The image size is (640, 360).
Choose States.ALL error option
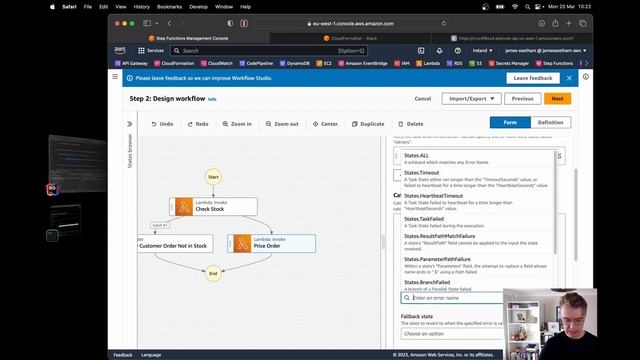coord(478,158)
